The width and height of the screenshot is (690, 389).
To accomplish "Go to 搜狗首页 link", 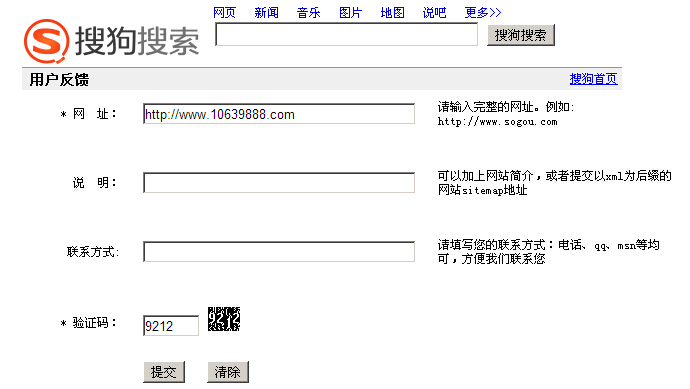I will (x=593, y=79).
